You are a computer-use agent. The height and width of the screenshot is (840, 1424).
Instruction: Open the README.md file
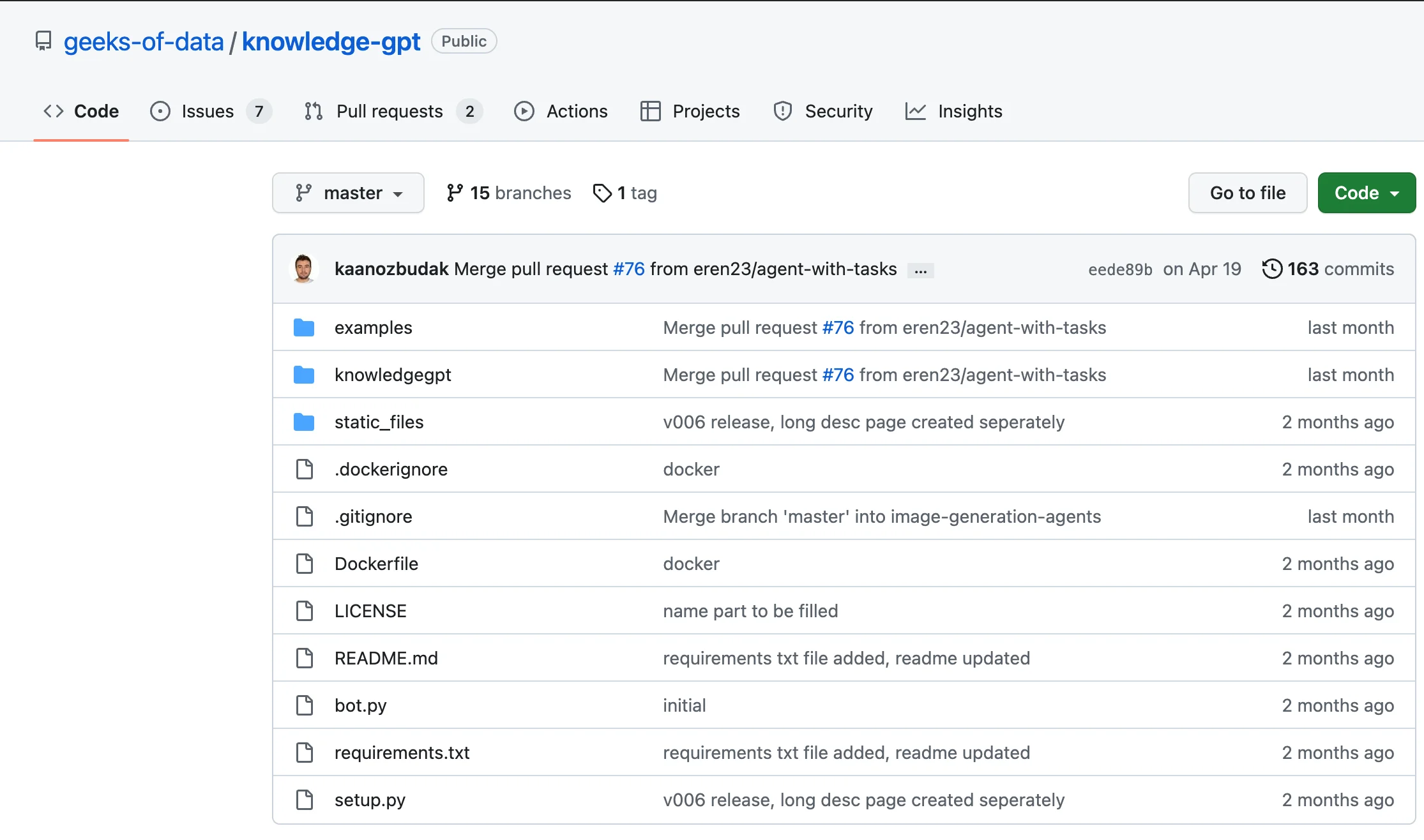click(386, 658)
